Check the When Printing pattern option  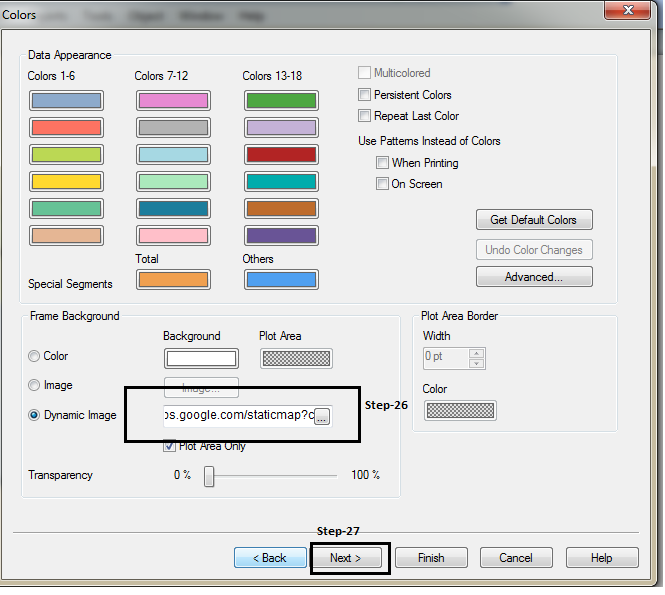382,163
